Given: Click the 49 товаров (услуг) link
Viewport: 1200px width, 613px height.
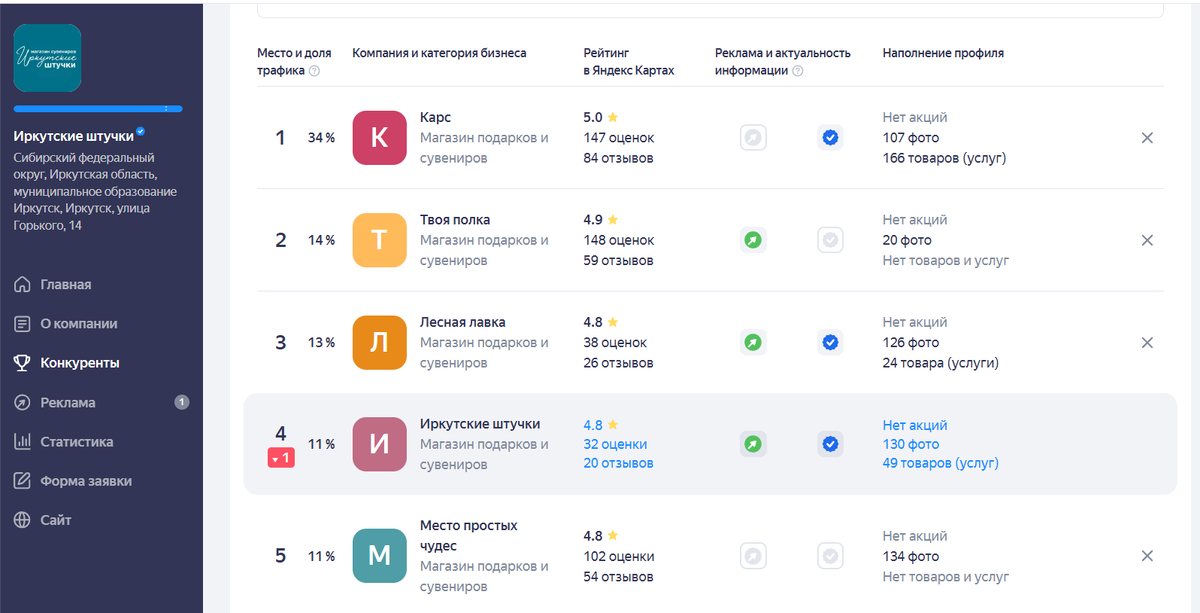Looking at the screenshot, I should click(x=940, y=463).
